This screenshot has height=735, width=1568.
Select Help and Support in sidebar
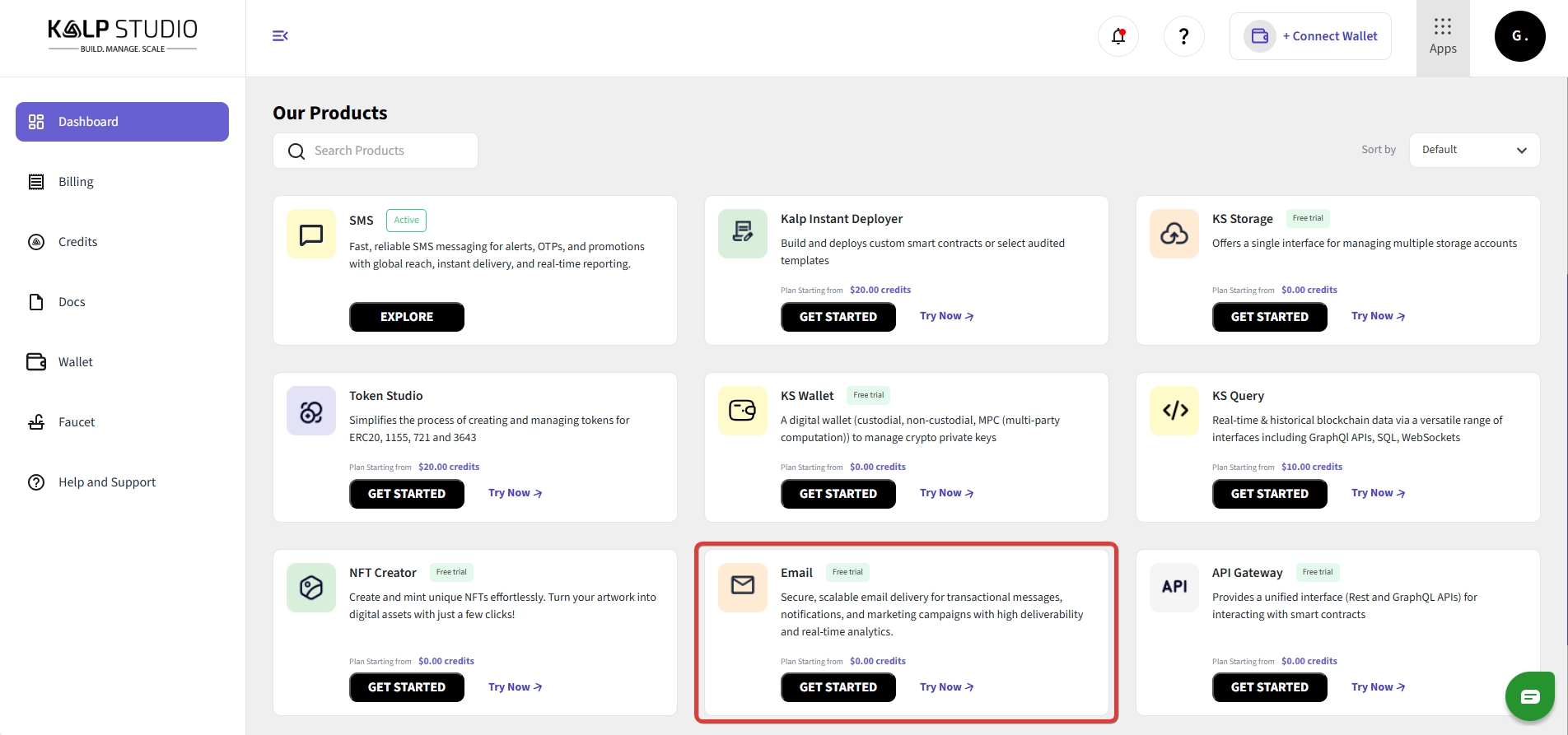(x=107, y=482)
